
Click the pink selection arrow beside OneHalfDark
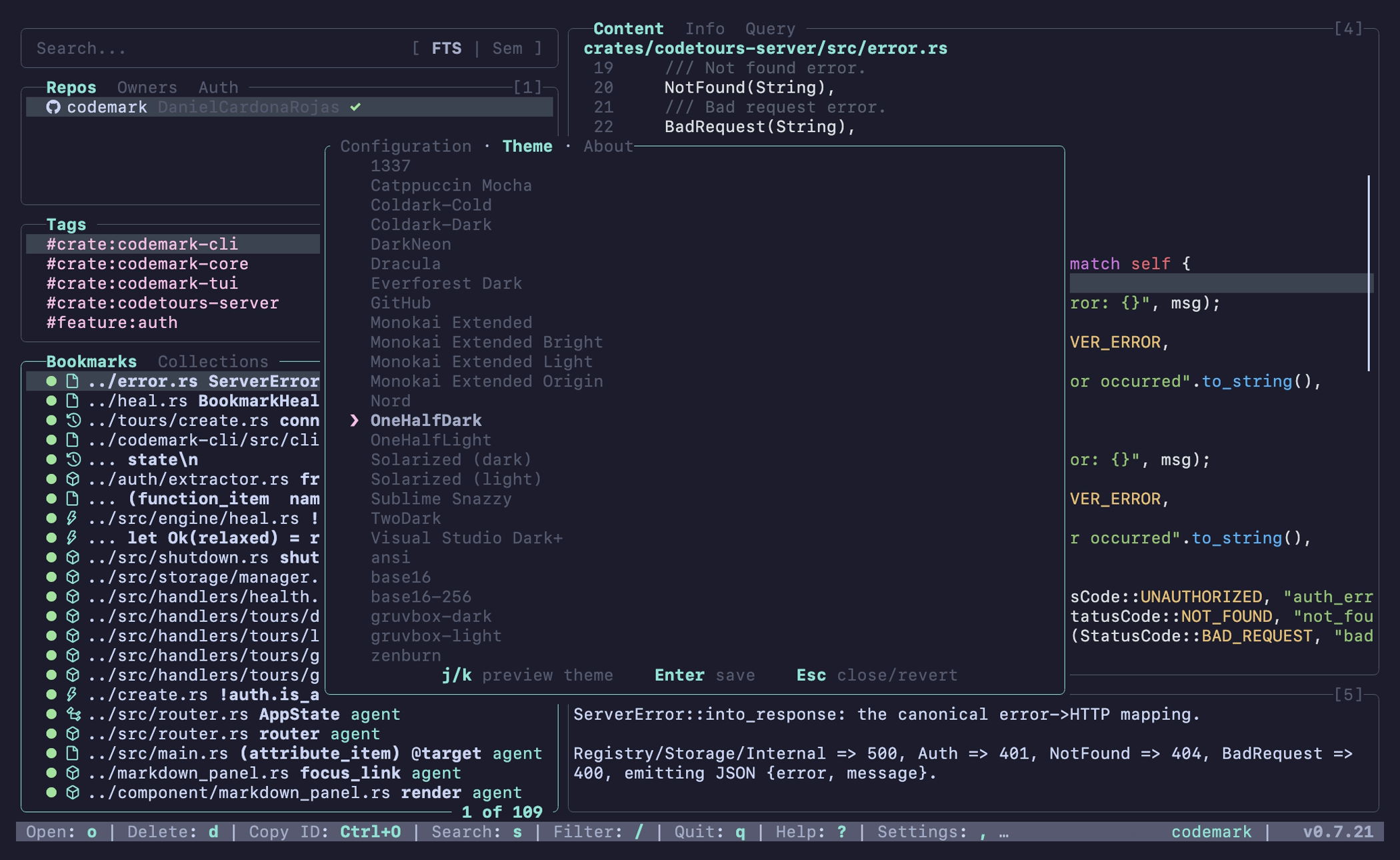[x=355, y=421]
